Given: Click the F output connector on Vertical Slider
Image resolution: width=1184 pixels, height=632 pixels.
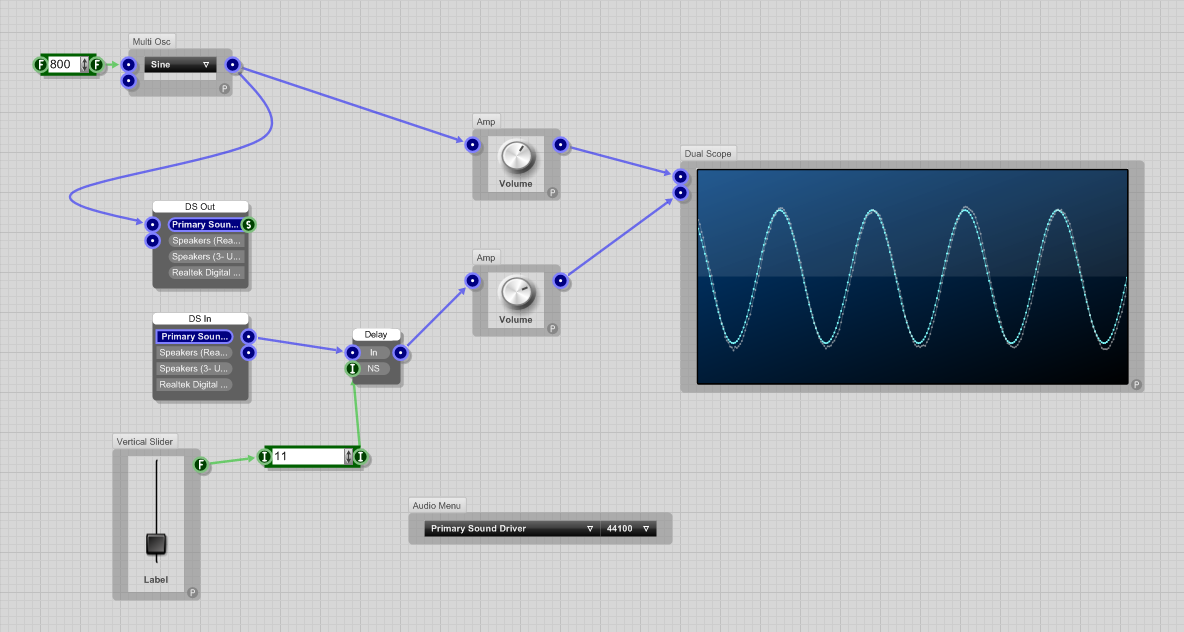Looking at the screenshot, I should pyautogui.click(x=200, y=464).
